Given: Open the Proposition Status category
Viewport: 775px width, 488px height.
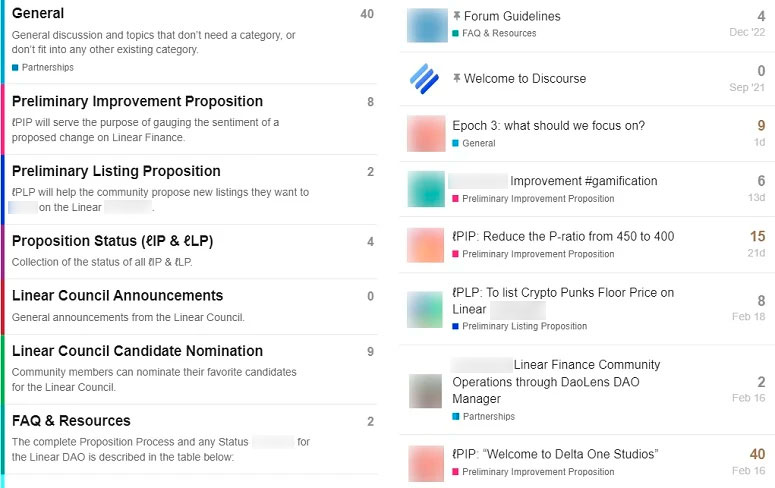Looking at the screenshot, I should (x=112, y=241).
